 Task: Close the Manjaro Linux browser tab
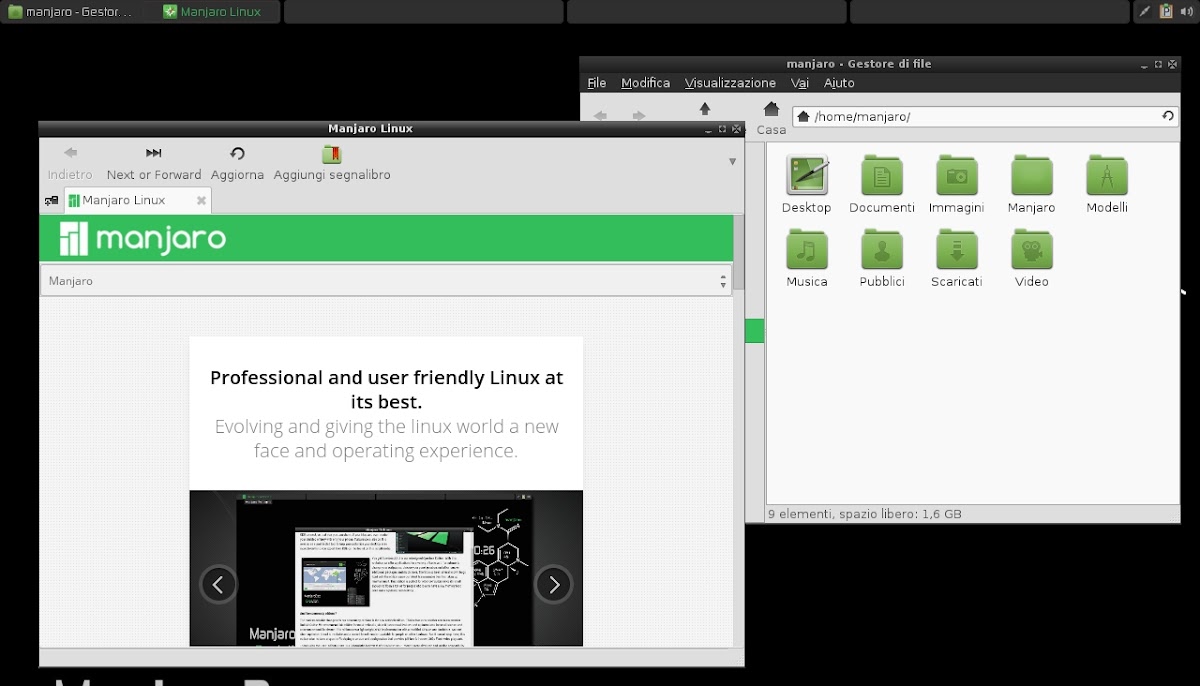pos(201,200)
